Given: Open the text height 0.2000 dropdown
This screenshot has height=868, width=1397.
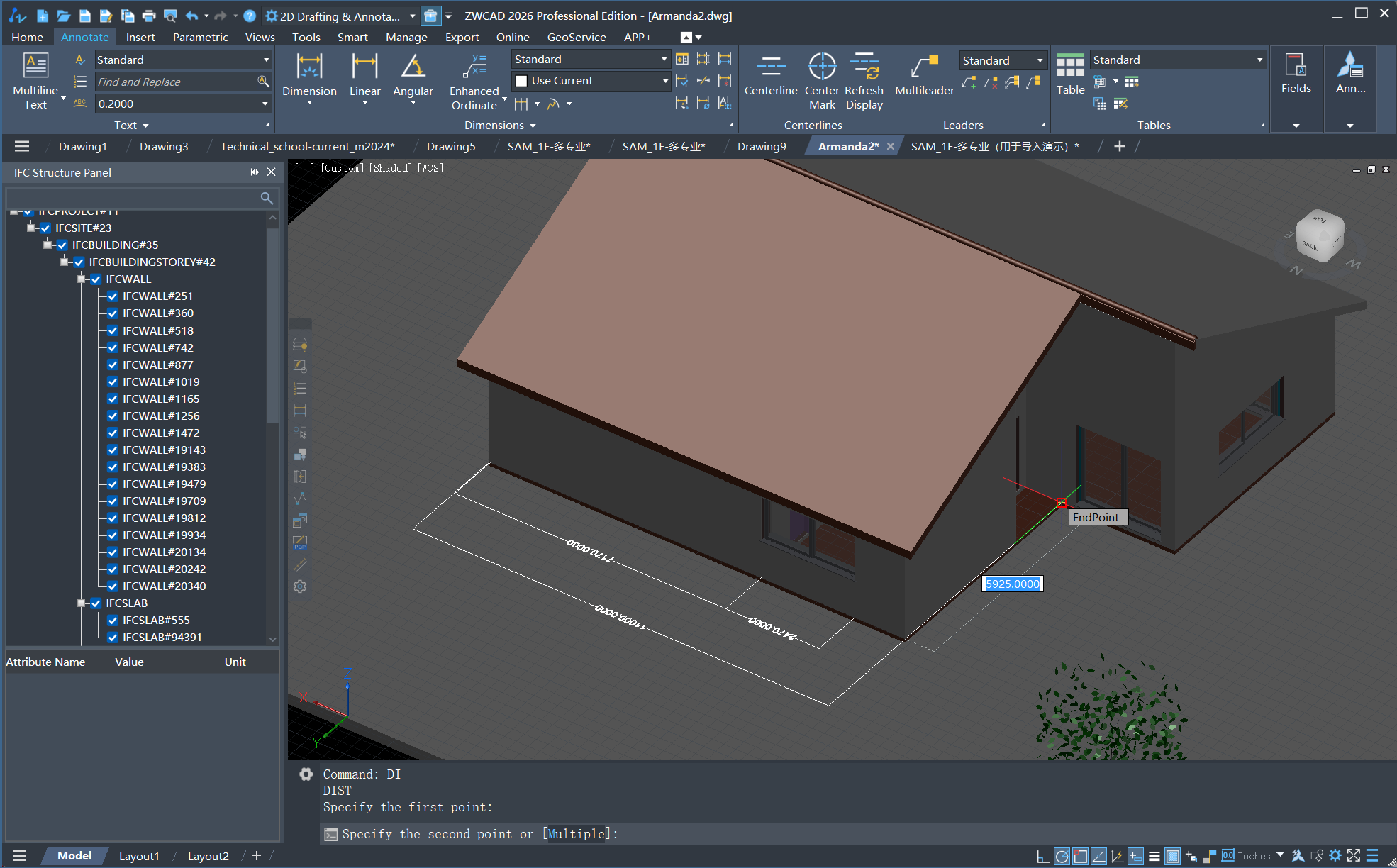Looking at the screenshot, I should pyautogui.click(x=265, y=104).
